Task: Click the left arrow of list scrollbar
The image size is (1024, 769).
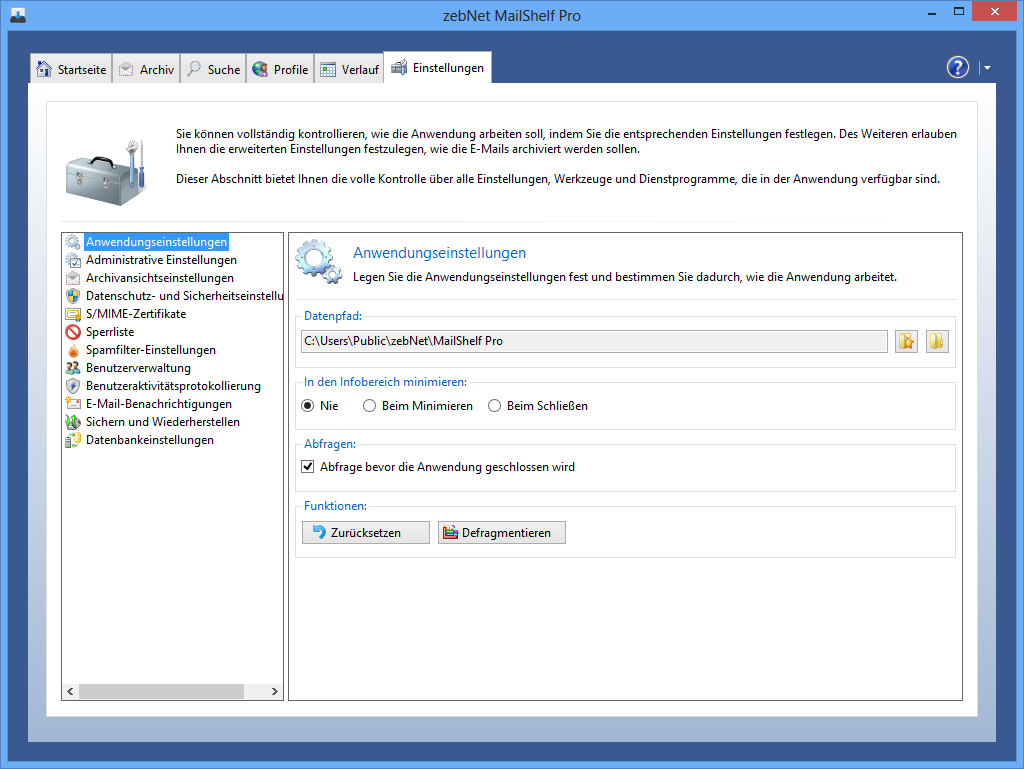Action: point(71,691)
